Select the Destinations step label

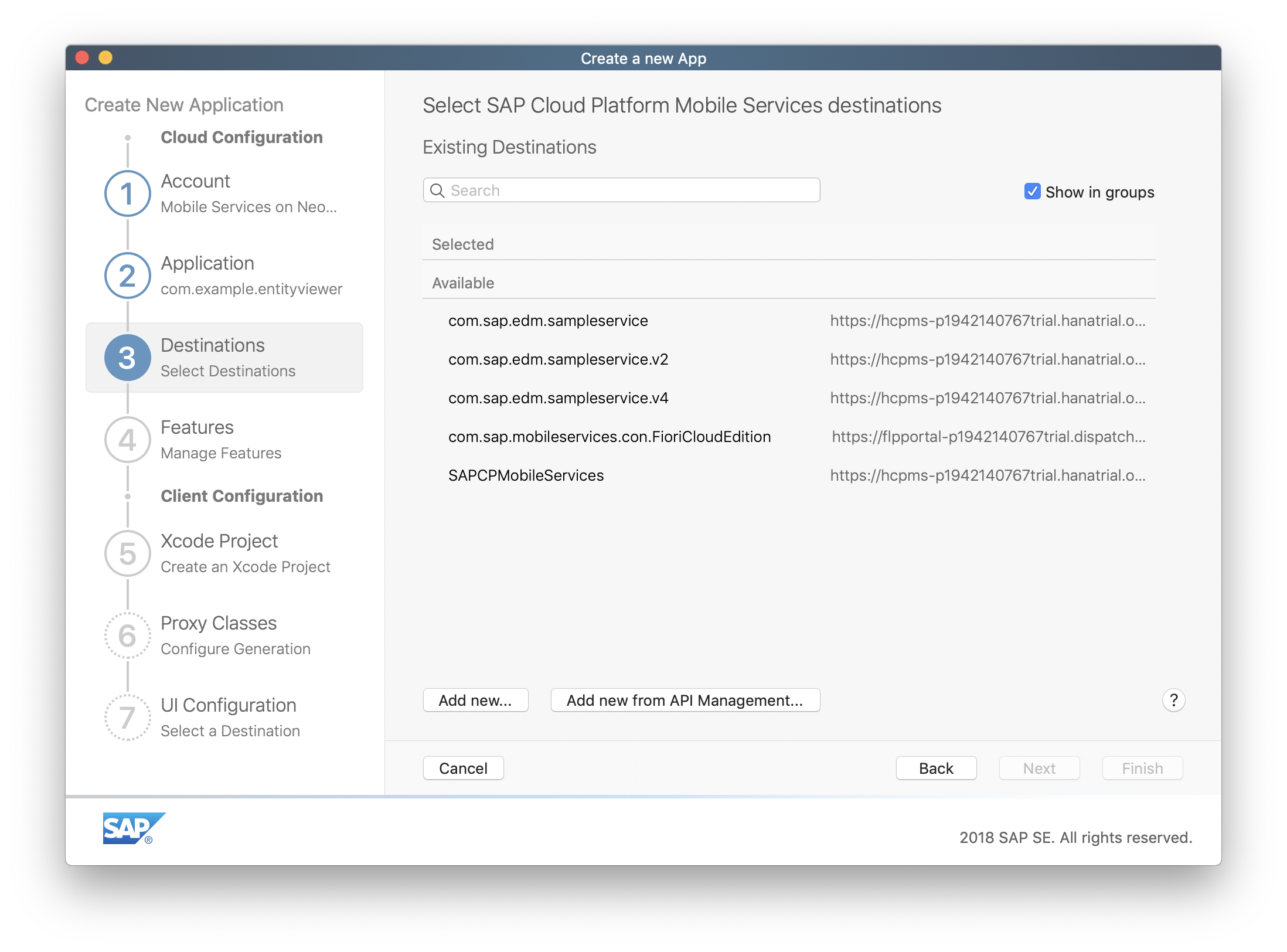pos(213,345)
